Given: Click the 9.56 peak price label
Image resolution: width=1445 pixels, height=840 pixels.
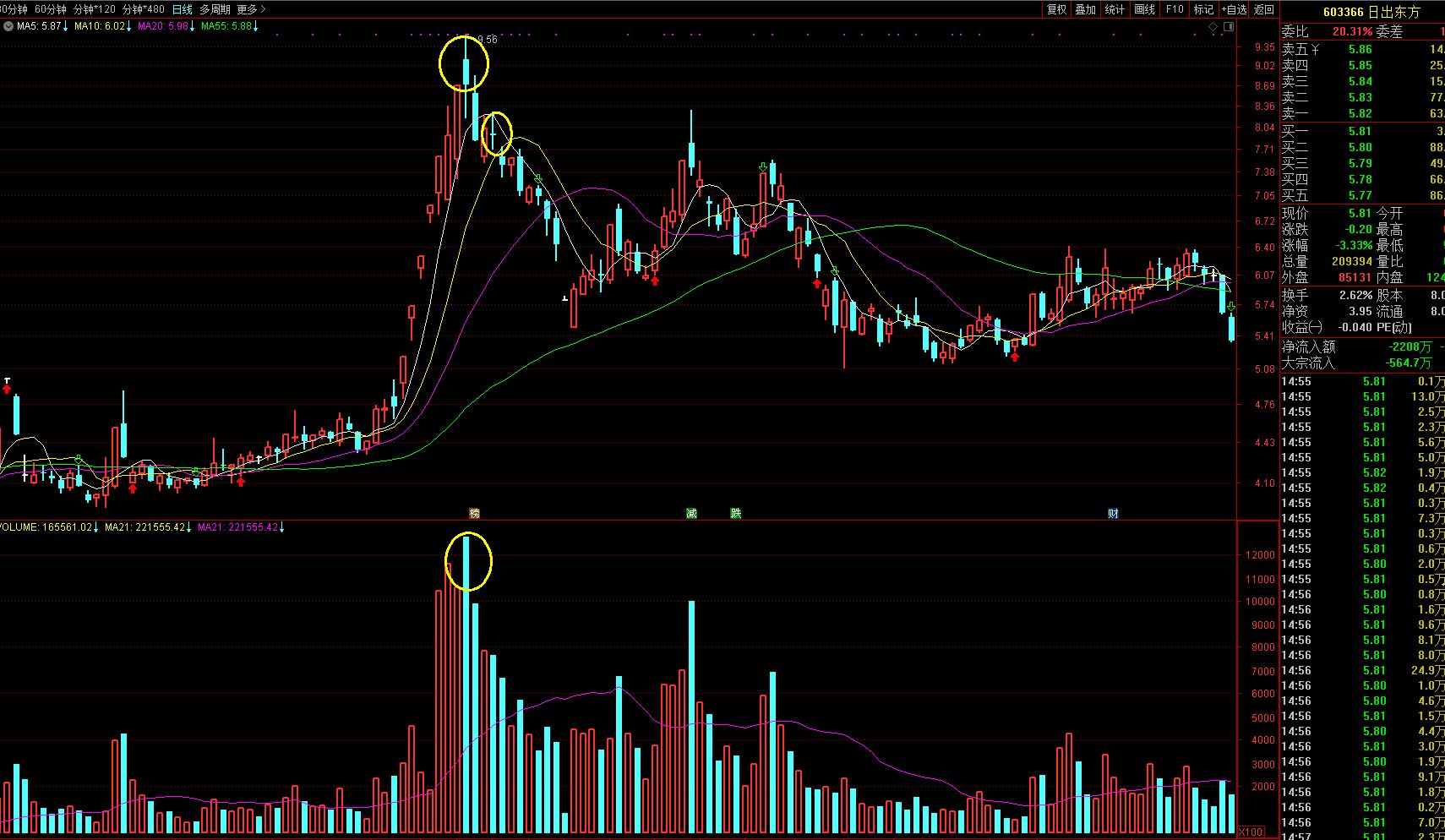Looking at the screenshot, I should tap(488, 40).
